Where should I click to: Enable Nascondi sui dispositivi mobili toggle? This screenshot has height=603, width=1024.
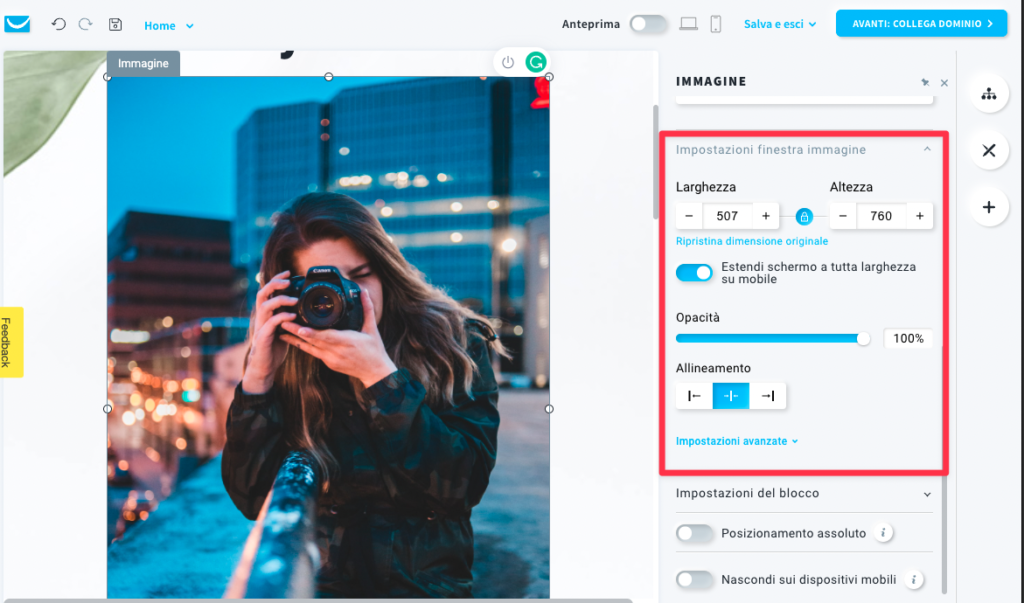[x=694, y=579]
